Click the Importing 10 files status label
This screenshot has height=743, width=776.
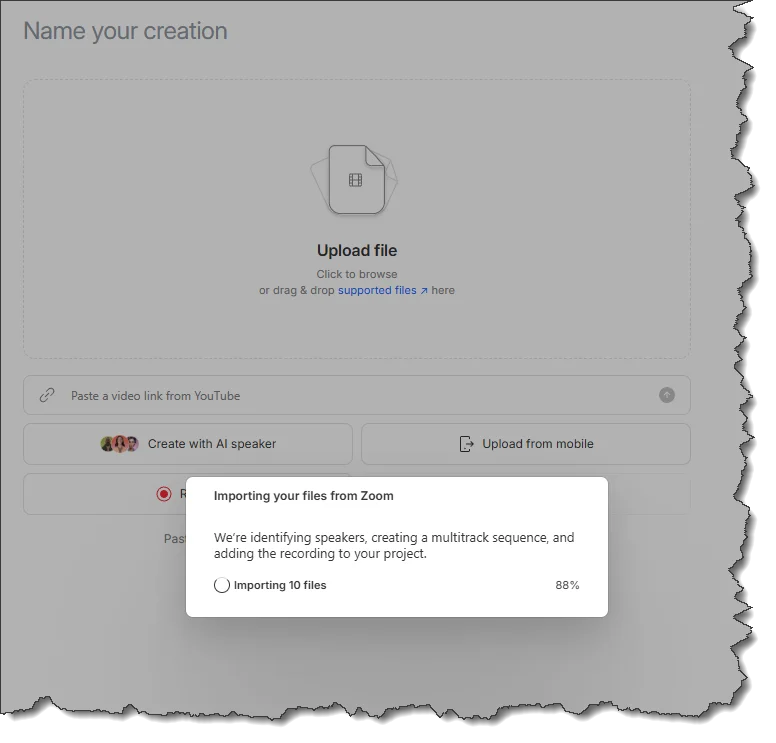coord(280,585)
